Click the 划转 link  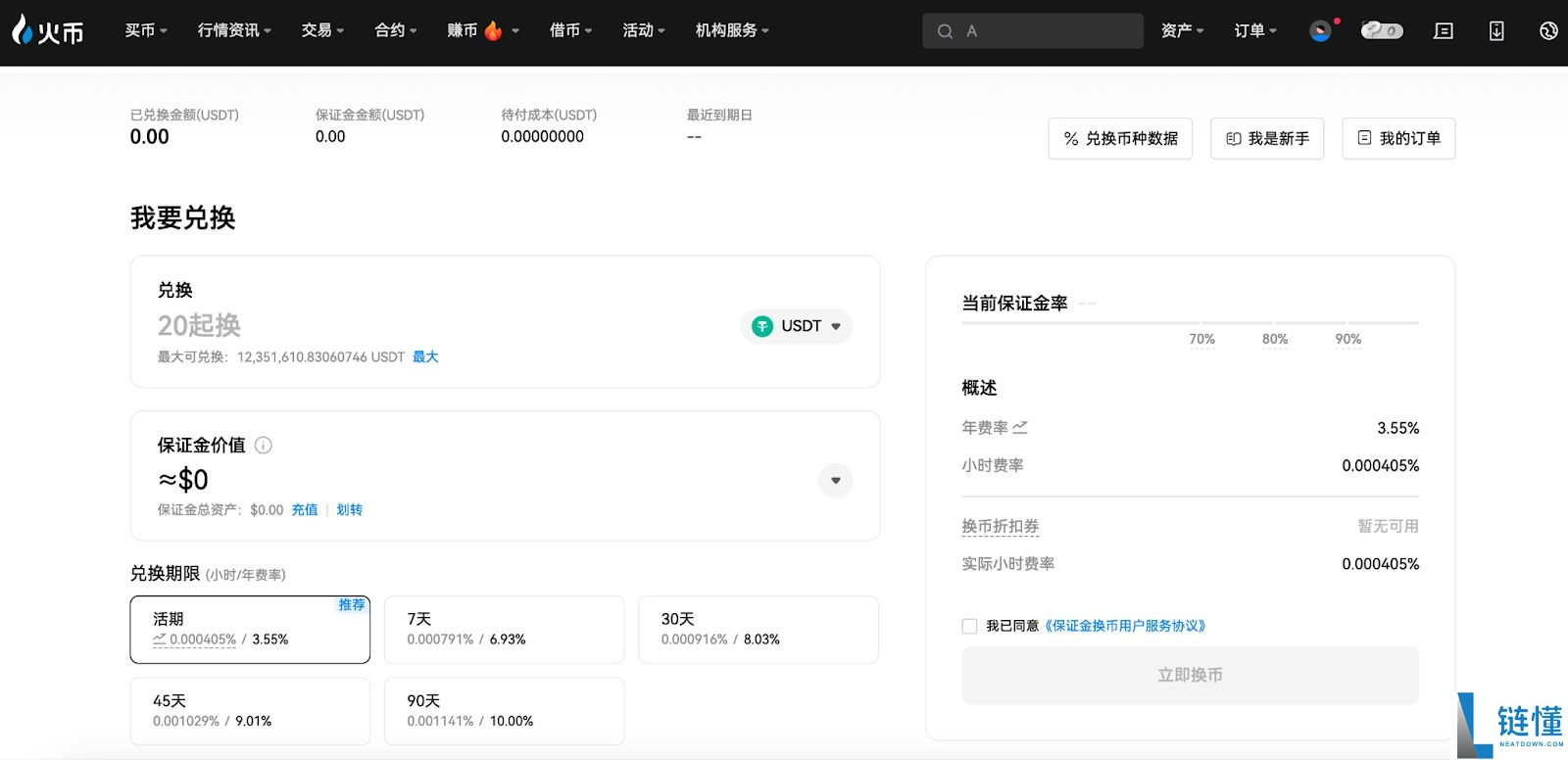click(350, 509)
